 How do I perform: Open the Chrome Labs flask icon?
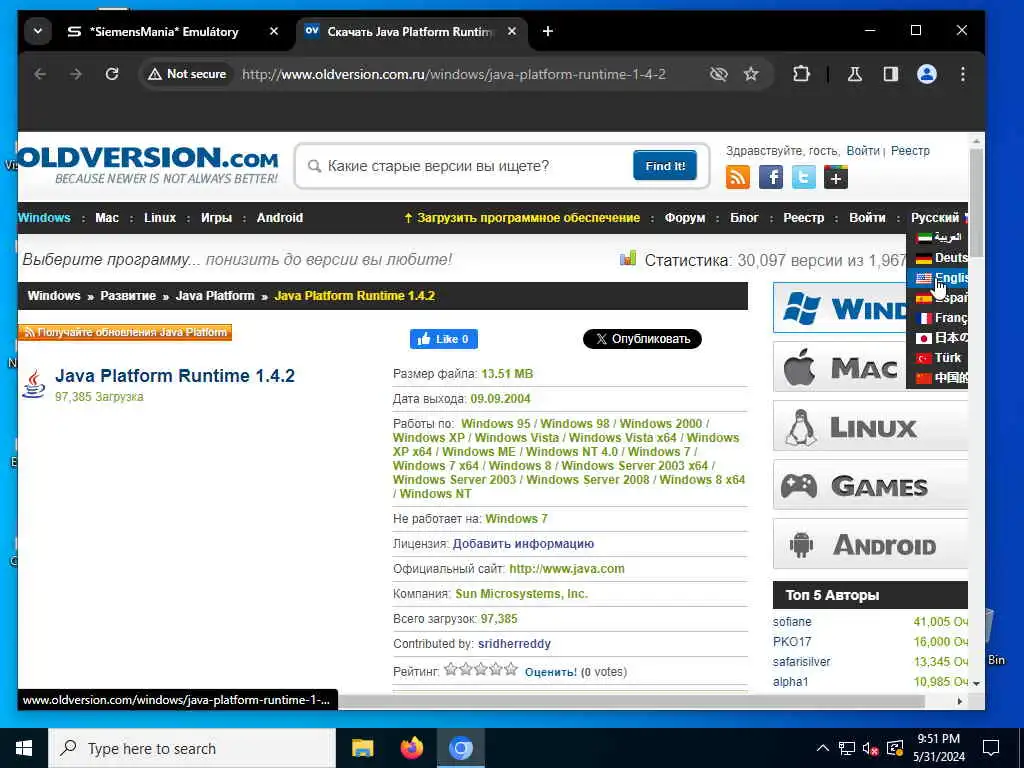[x=855, y=74]
